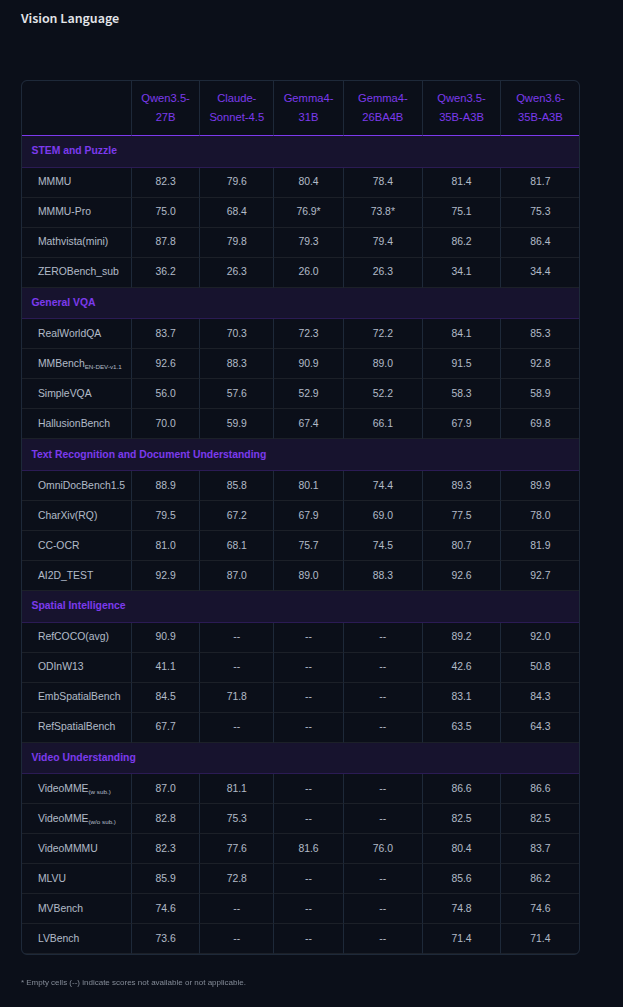
Task: Click the 74.8 score in MVBench row
Action: coord(461,909)
